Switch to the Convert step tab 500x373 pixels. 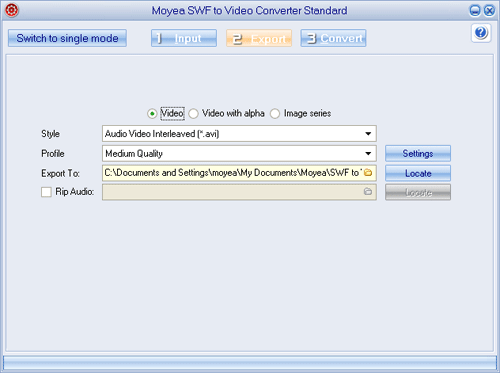[333, 38]
